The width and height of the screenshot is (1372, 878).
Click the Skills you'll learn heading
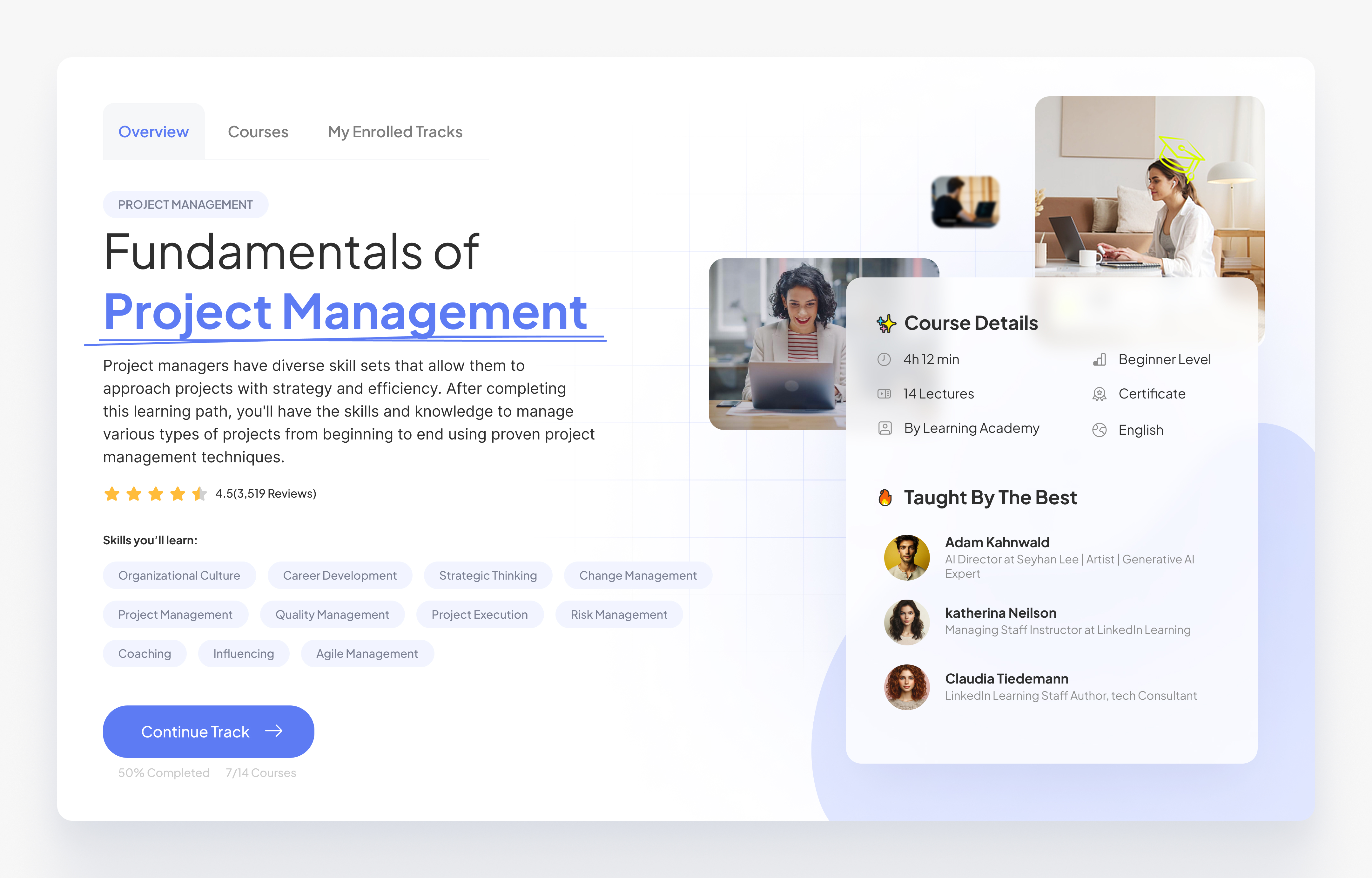click(150, 540)
